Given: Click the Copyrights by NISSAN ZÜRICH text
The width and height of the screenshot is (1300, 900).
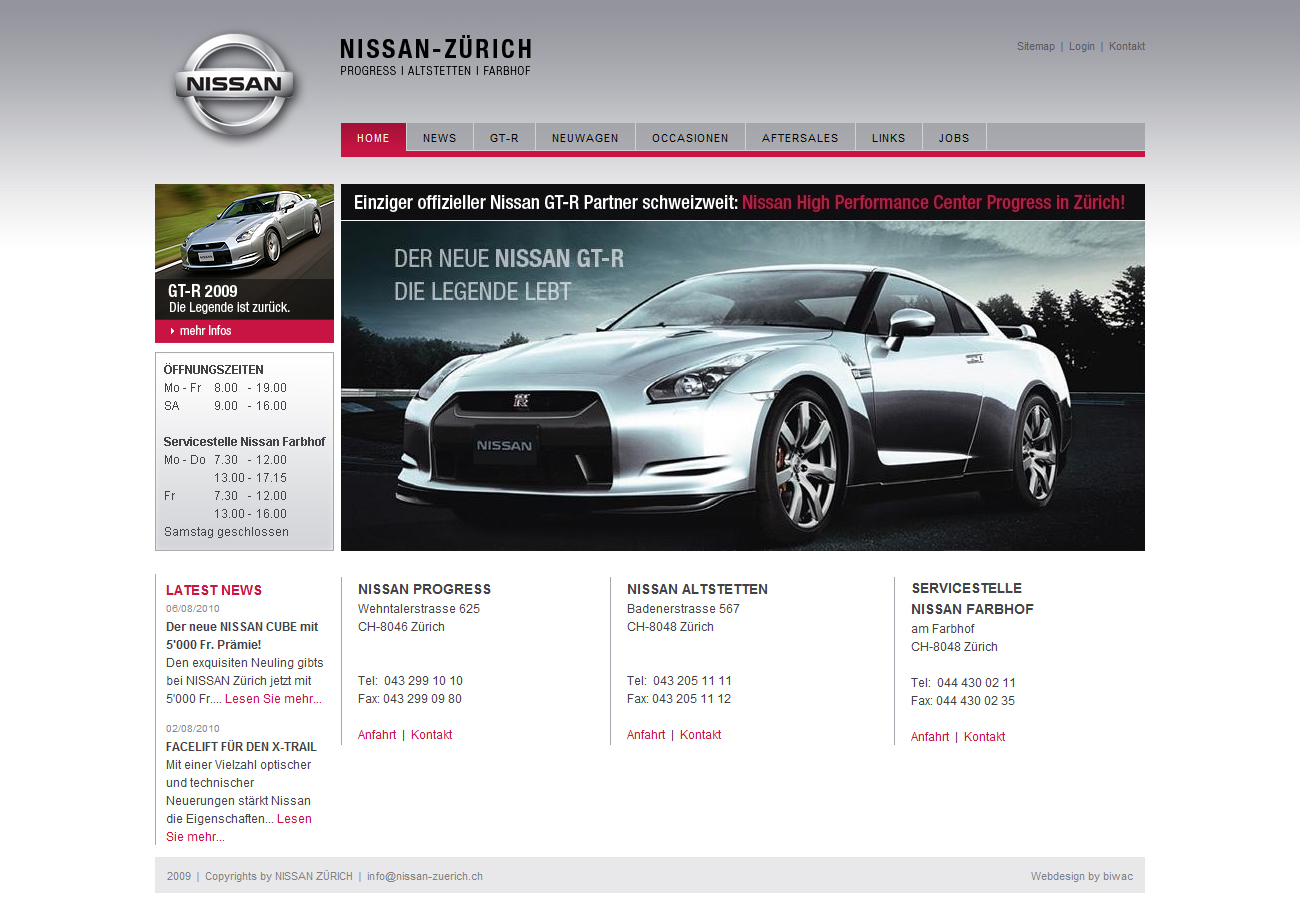Looking at the screenshot, I should 279,876.
